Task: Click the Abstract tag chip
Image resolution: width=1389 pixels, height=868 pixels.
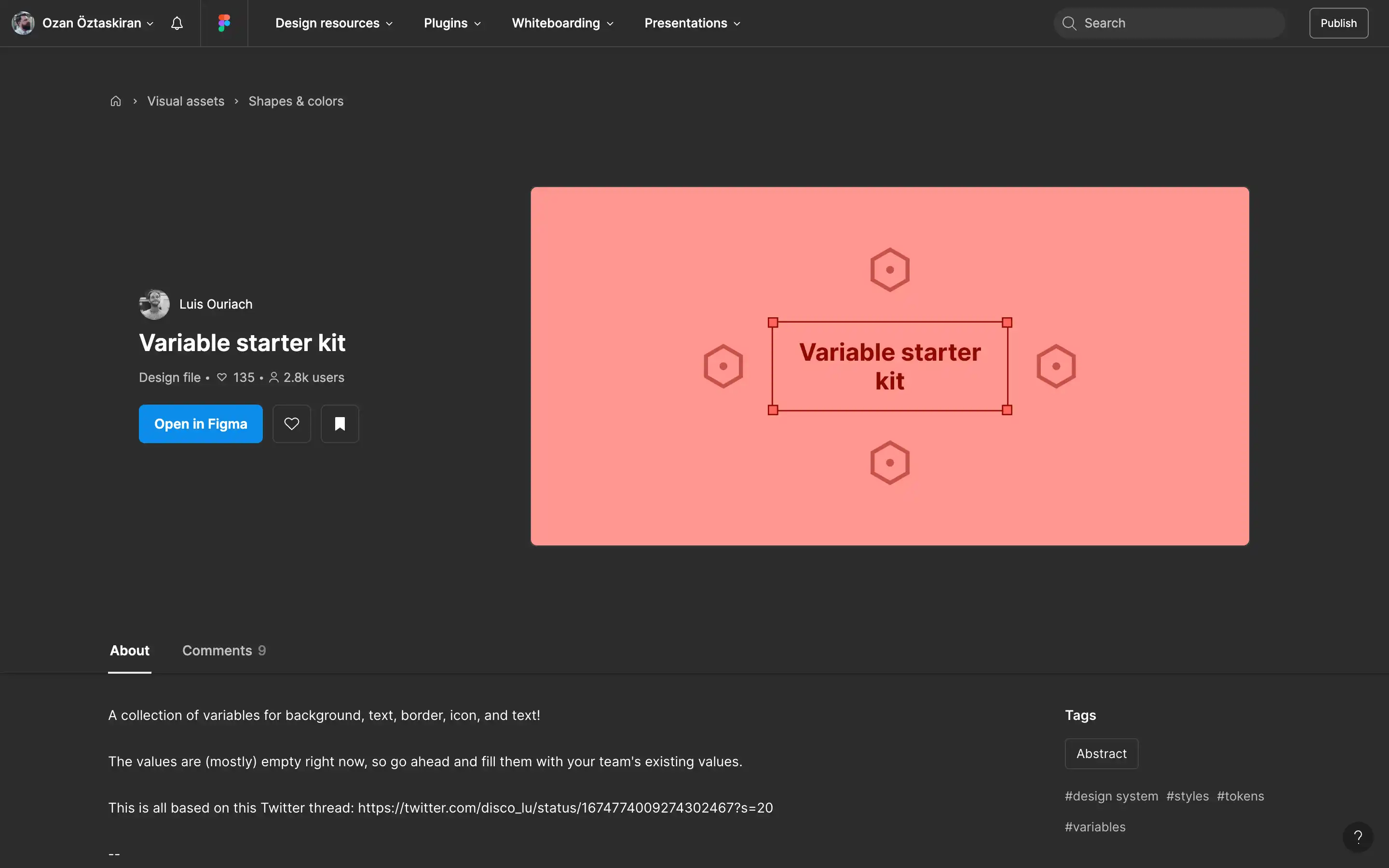Action: tap(1102, 754)
